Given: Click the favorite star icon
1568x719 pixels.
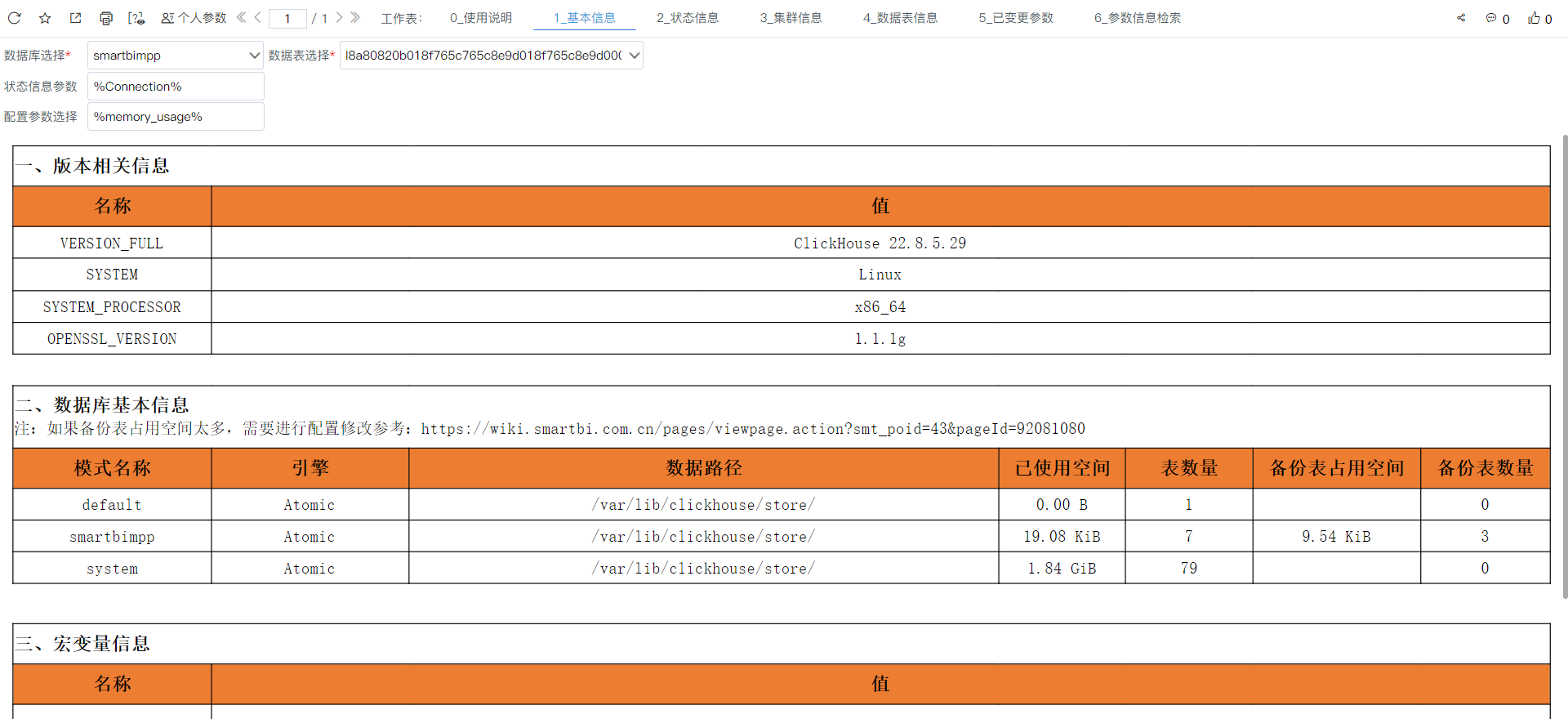Looking at the screenshot, I should (45, 18).
